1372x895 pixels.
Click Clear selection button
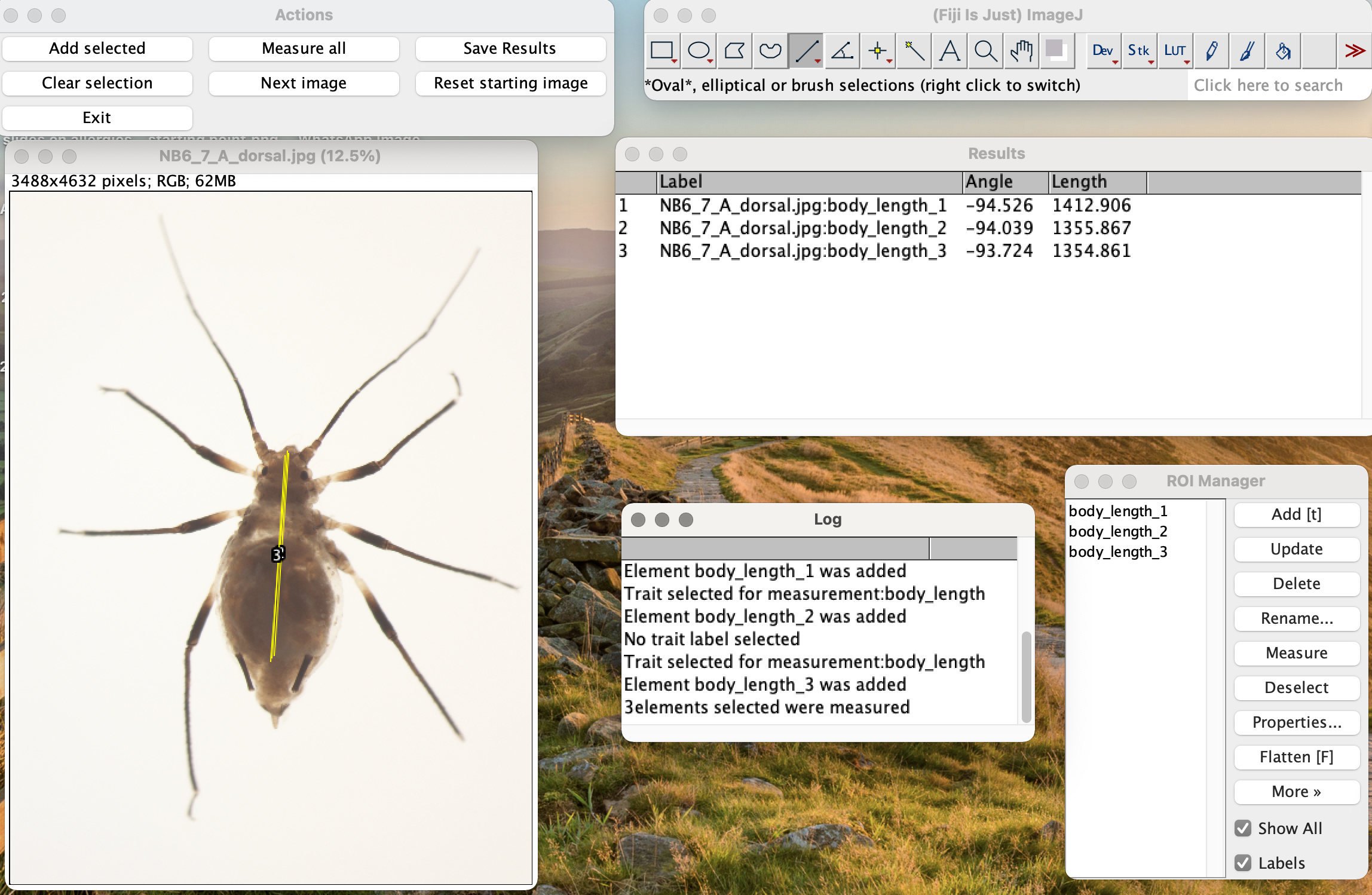97,83
